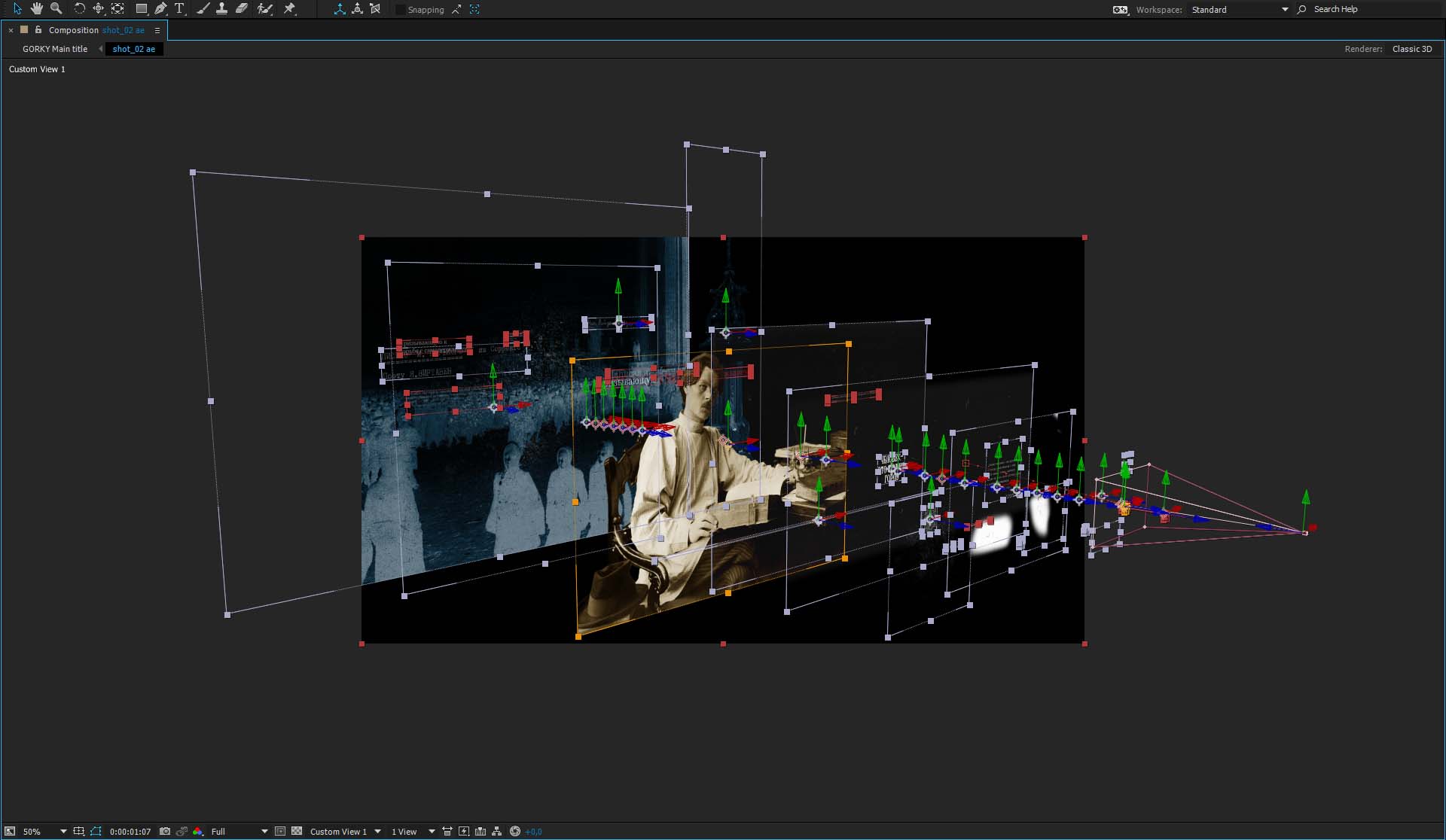Screen dimensions: 1446x840
Task: Select the Horizontal Type tool
Action: coord(179,9)
